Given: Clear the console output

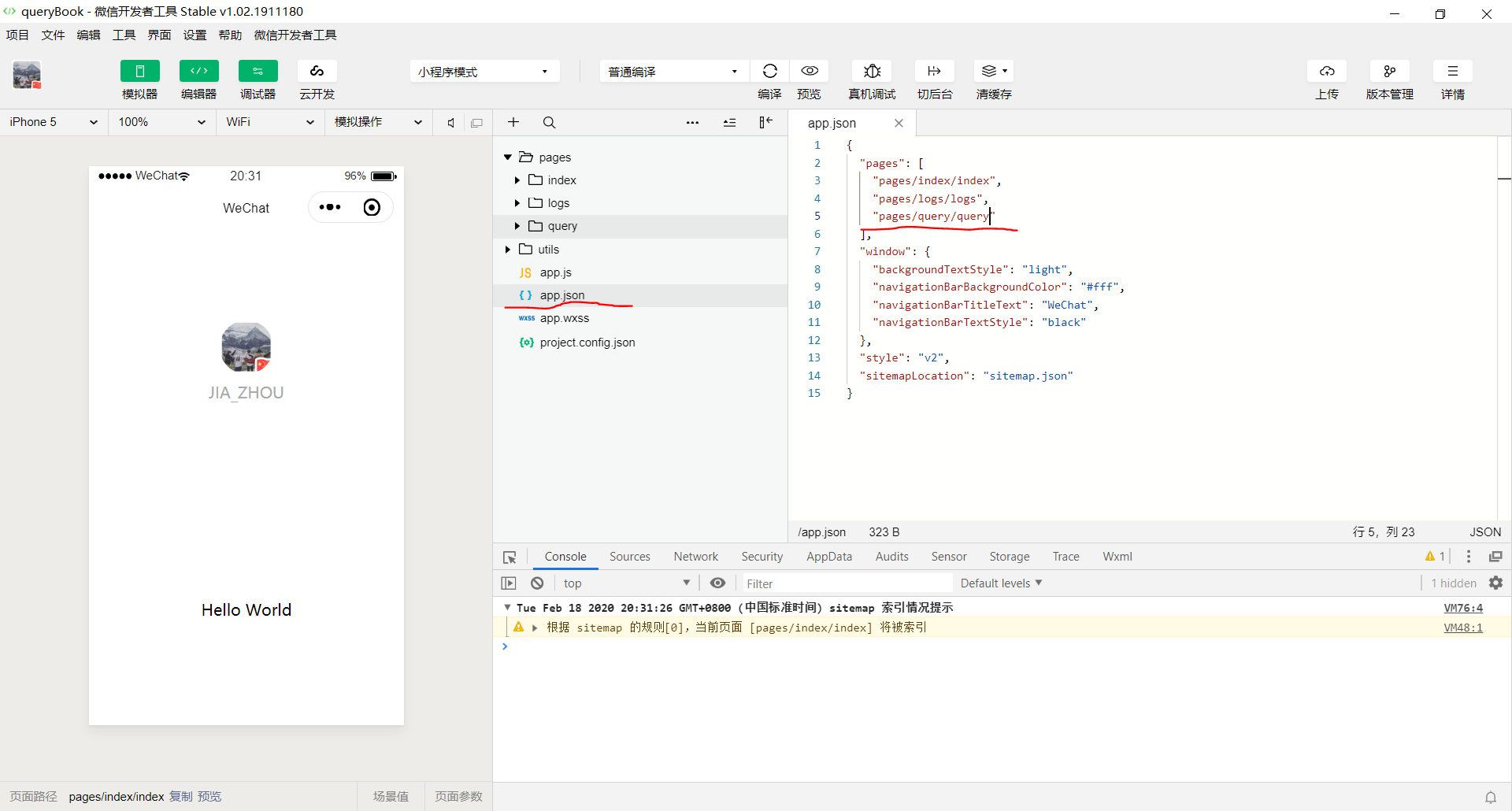Looking at the screenshot, I should pyautogui.click(x=537, y=583).
